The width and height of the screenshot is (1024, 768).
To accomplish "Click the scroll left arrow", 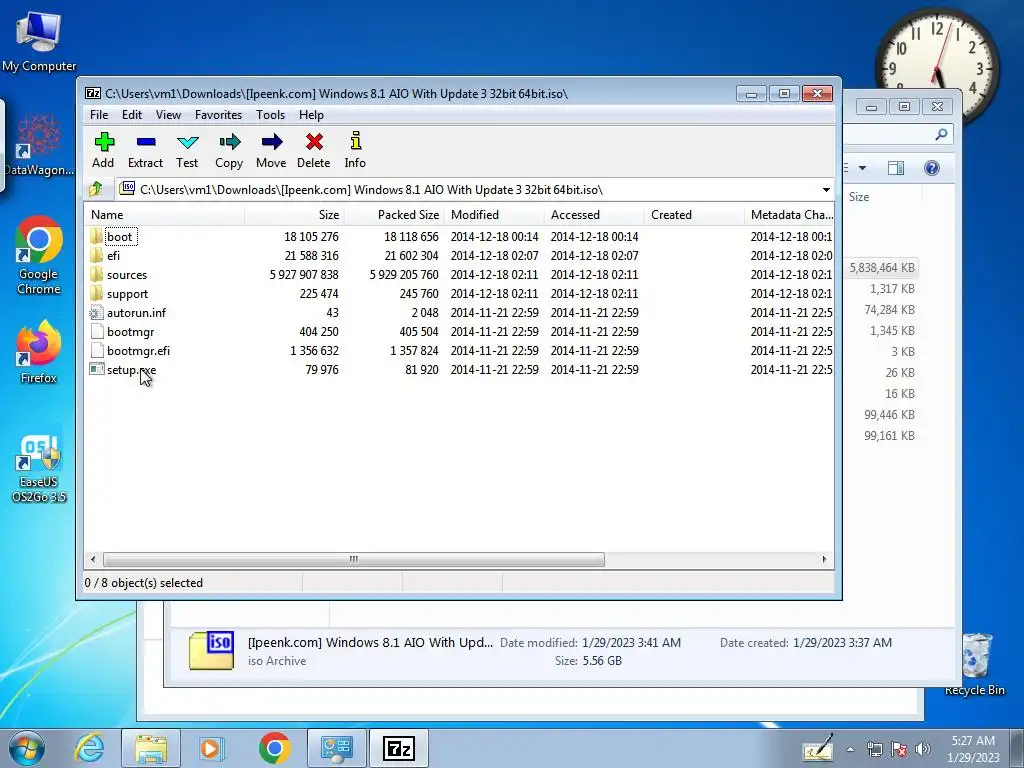I will (x=93, y=560).
